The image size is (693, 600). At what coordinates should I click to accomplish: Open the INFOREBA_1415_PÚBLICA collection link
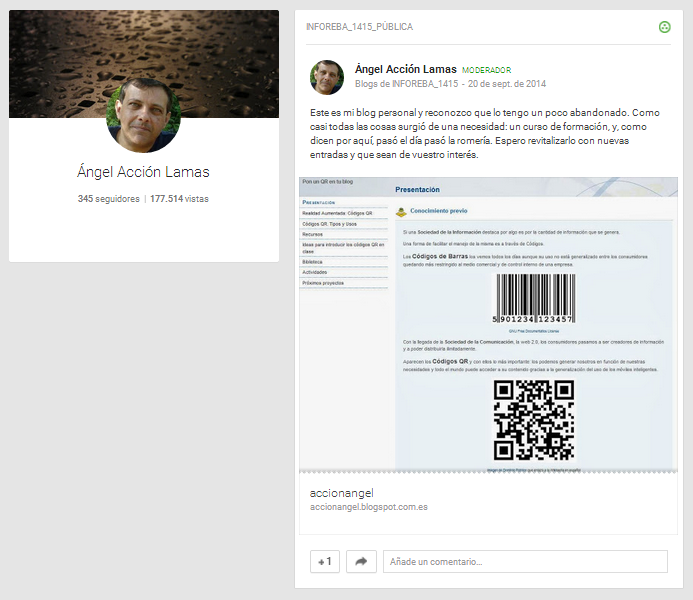click(x=359, y=27)
